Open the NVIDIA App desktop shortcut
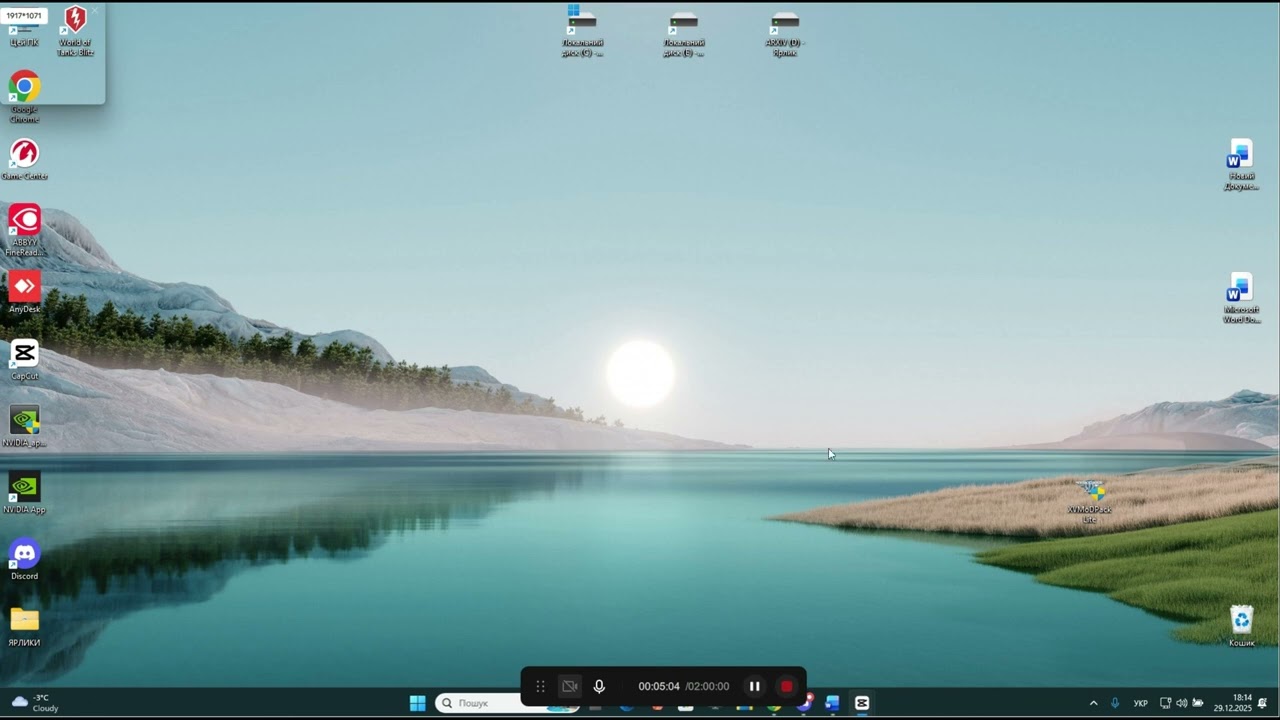Screen dimensions: 1280x720 (x=24, y=493)
